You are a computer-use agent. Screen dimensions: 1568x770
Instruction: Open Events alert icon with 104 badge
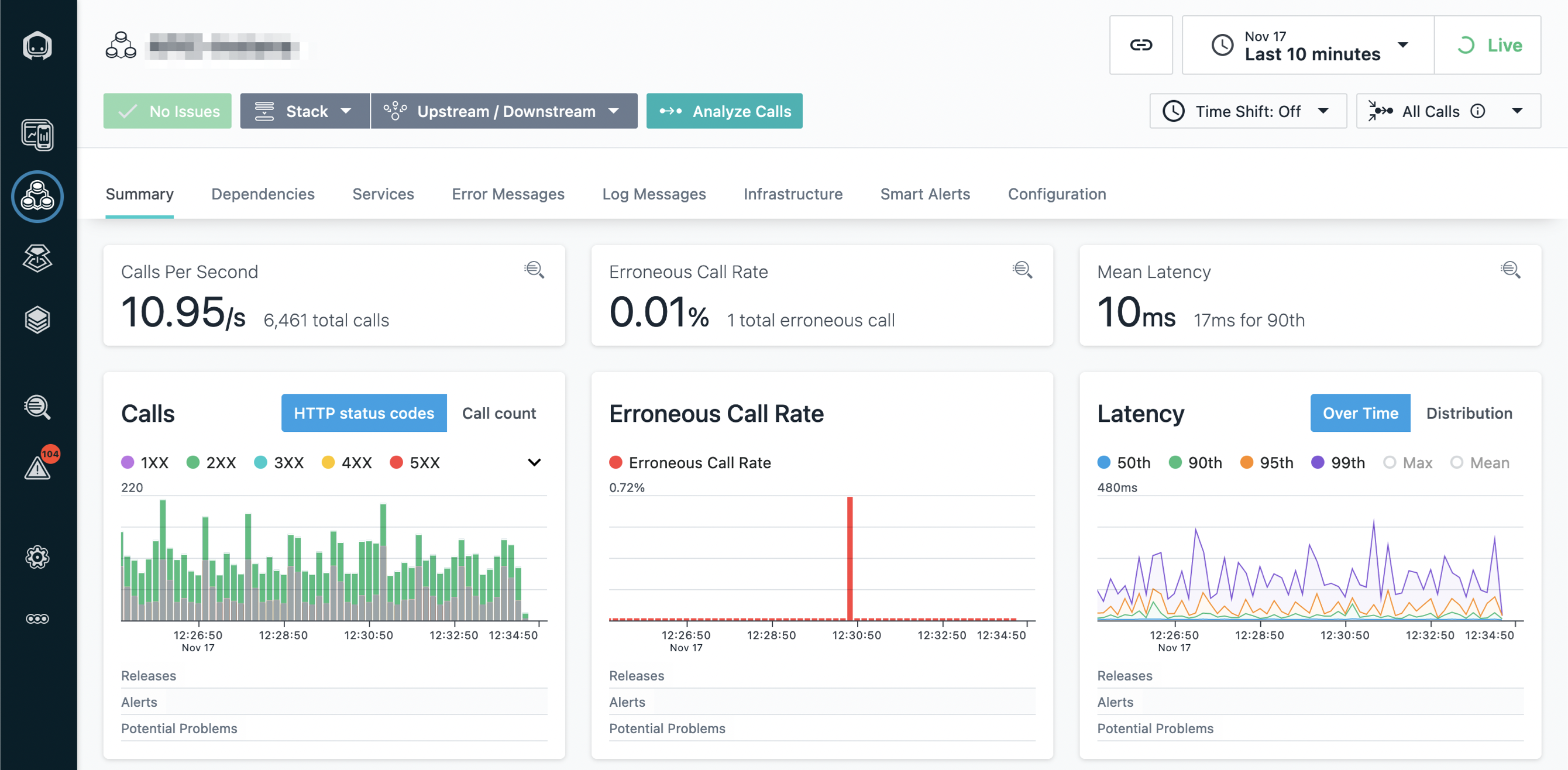pos(37,467)
